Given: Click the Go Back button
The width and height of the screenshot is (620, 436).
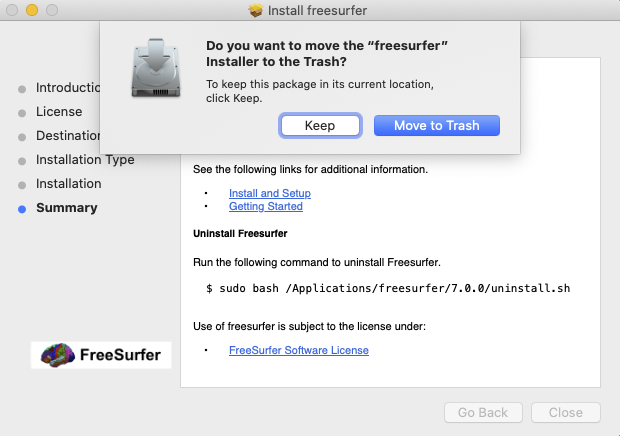Looking at the screenshot, I should click(483, 412).
